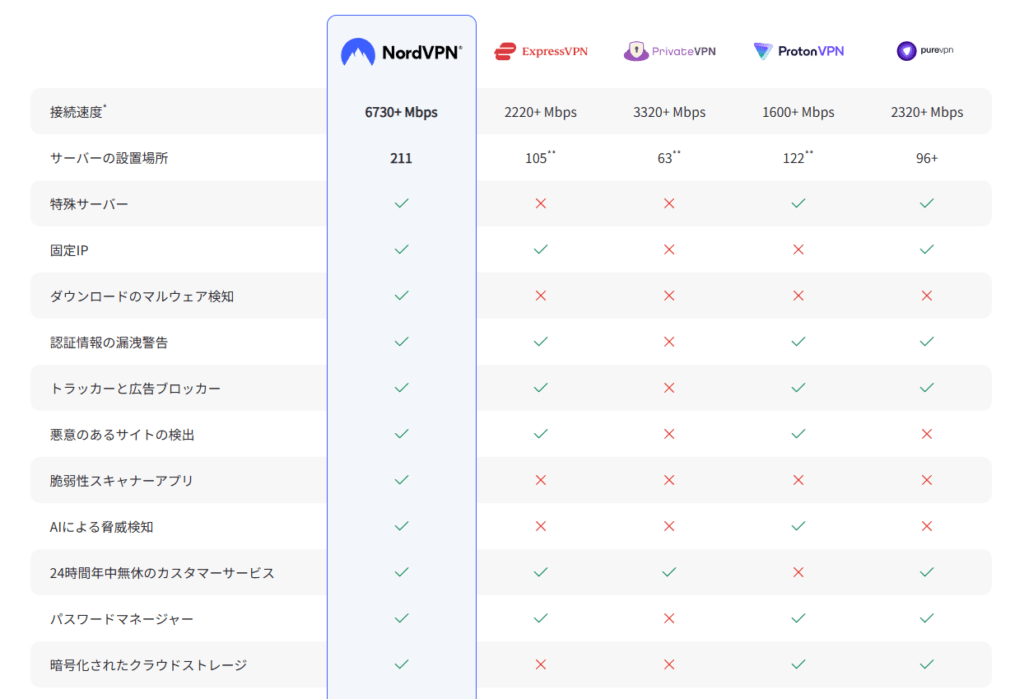This screenshot has width=1024, height=699.
Task: Click the 1600+ Mbps speed value
Action: 798,112
